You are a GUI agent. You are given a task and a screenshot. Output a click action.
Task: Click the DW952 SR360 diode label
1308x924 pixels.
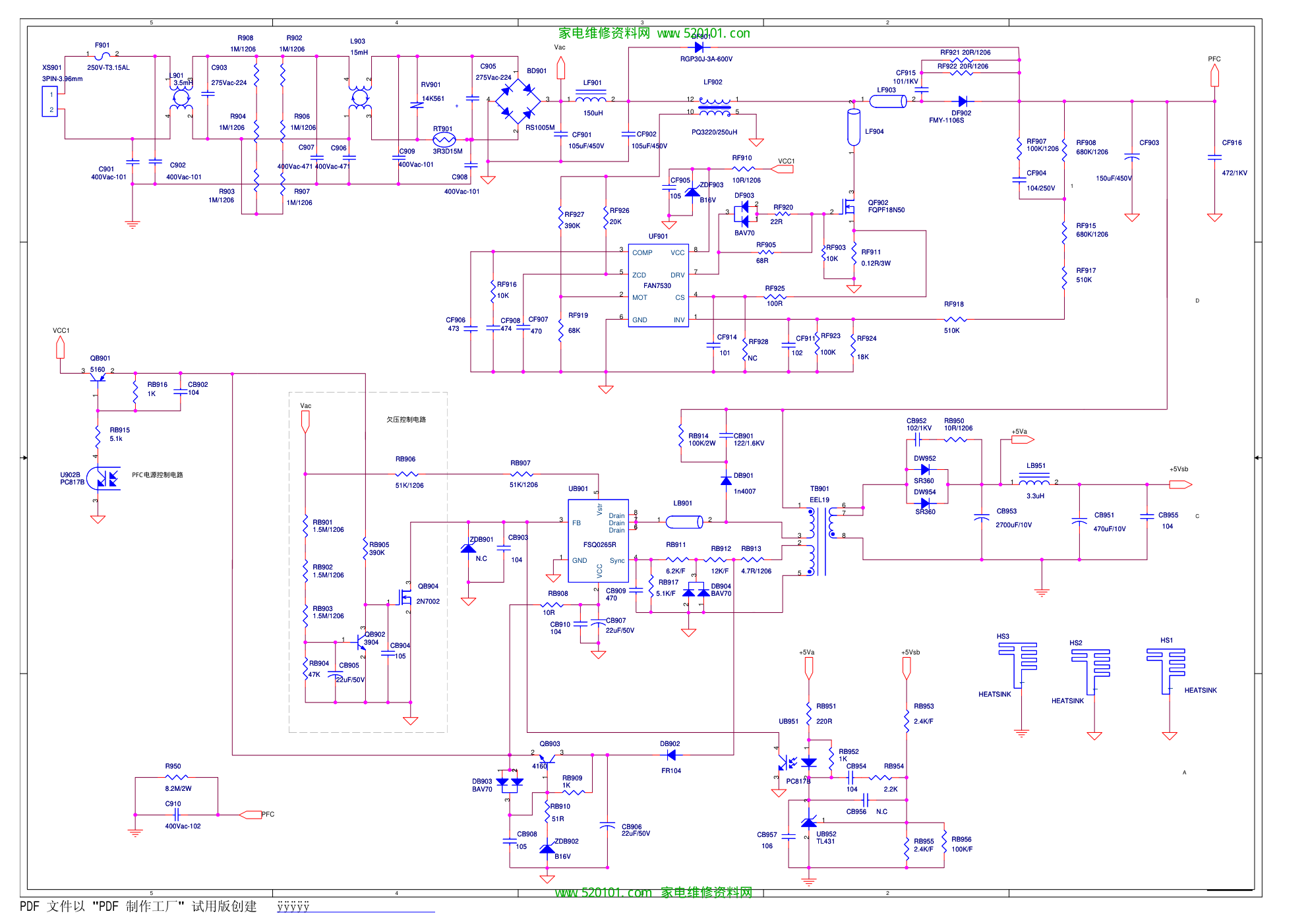click(924, 470)
